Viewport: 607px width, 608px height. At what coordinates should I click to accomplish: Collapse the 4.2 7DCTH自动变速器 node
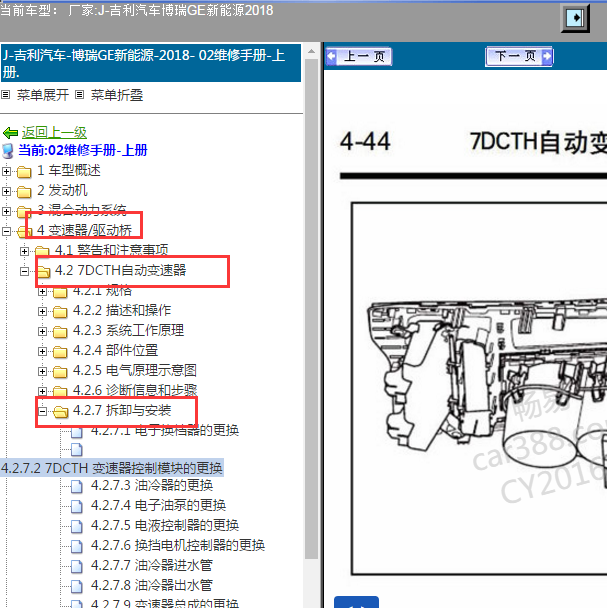click(24, 271)
